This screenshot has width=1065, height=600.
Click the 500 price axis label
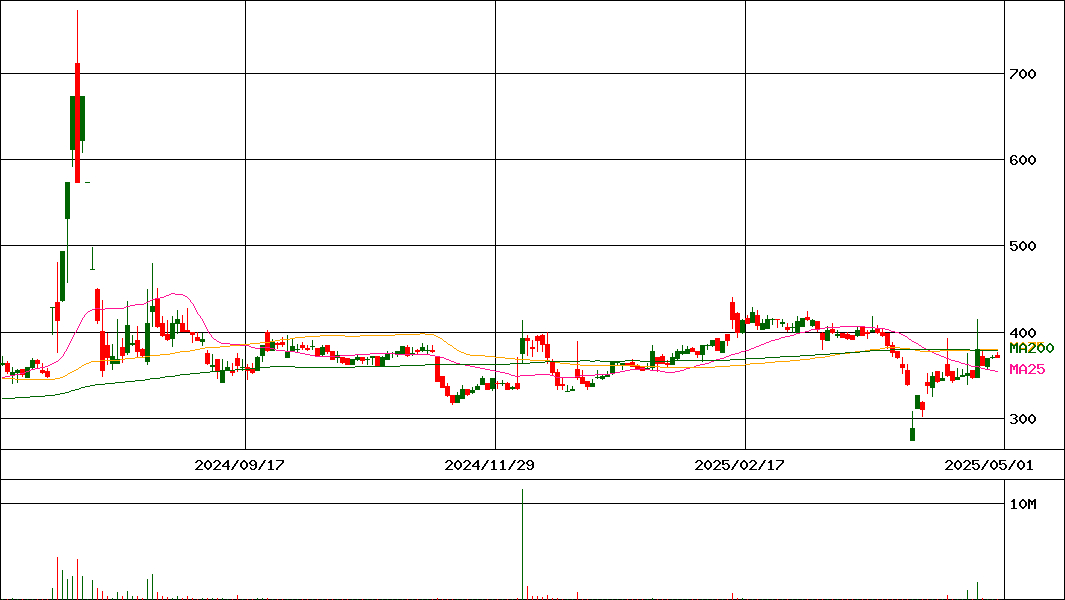click(x=1023, y=246)
